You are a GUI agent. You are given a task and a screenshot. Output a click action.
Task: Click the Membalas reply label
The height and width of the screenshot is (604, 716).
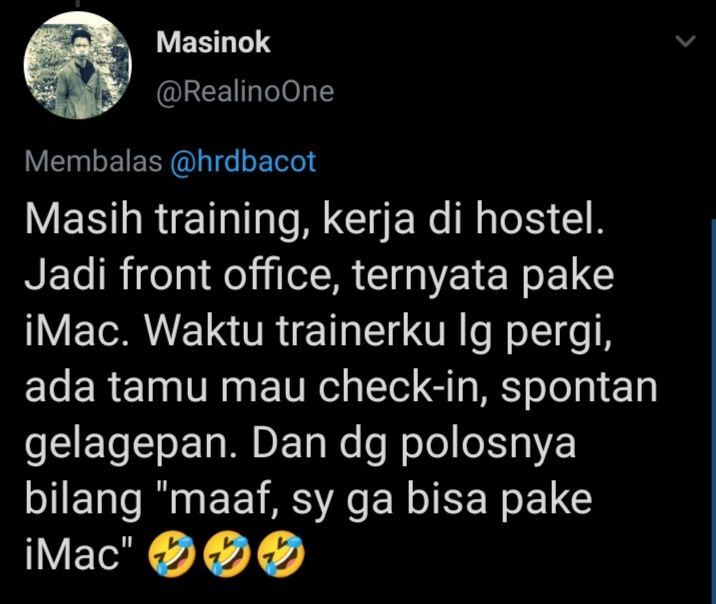pyautogui.click(x=94, y=162)
